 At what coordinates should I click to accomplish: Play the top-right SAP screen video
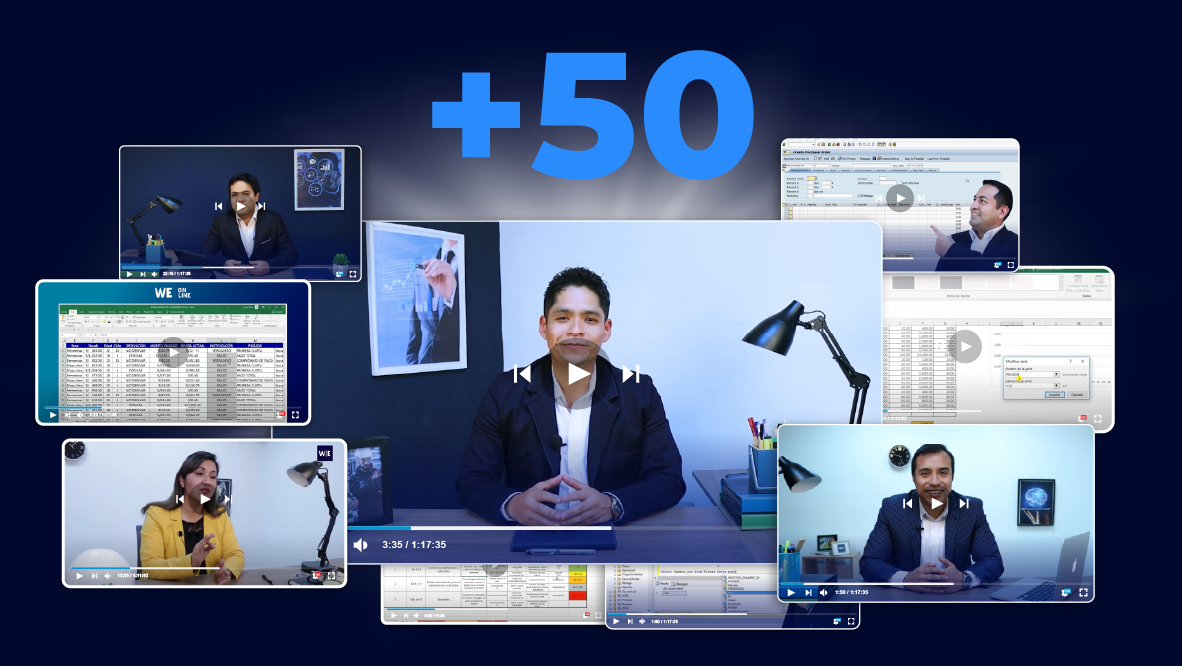click(x=899, y=198)
